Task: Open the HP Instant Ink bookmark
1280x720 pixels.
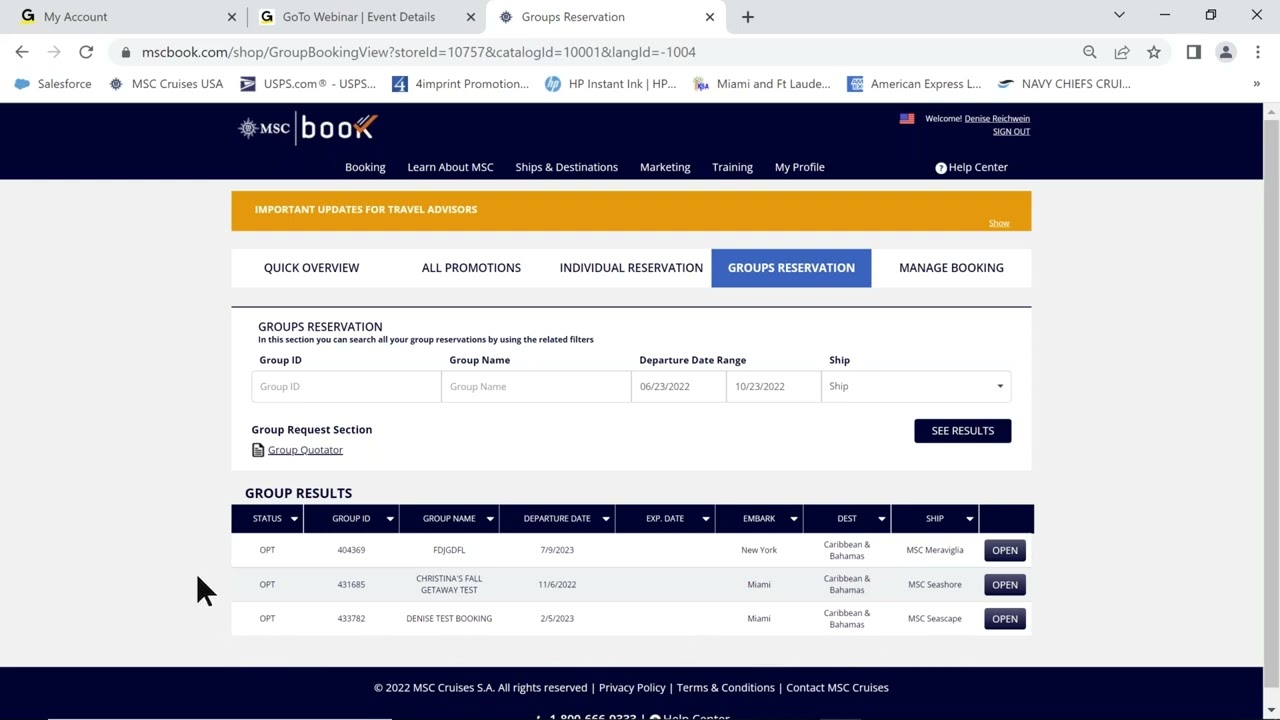Action: 611,84
